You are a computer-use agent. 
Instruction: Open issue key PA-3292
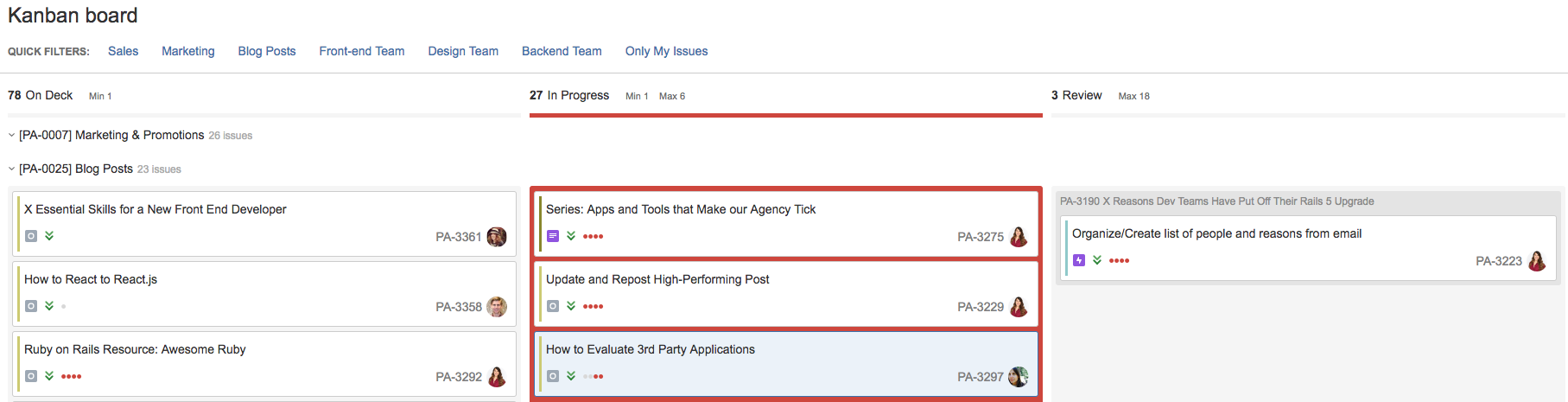[459, 377]
